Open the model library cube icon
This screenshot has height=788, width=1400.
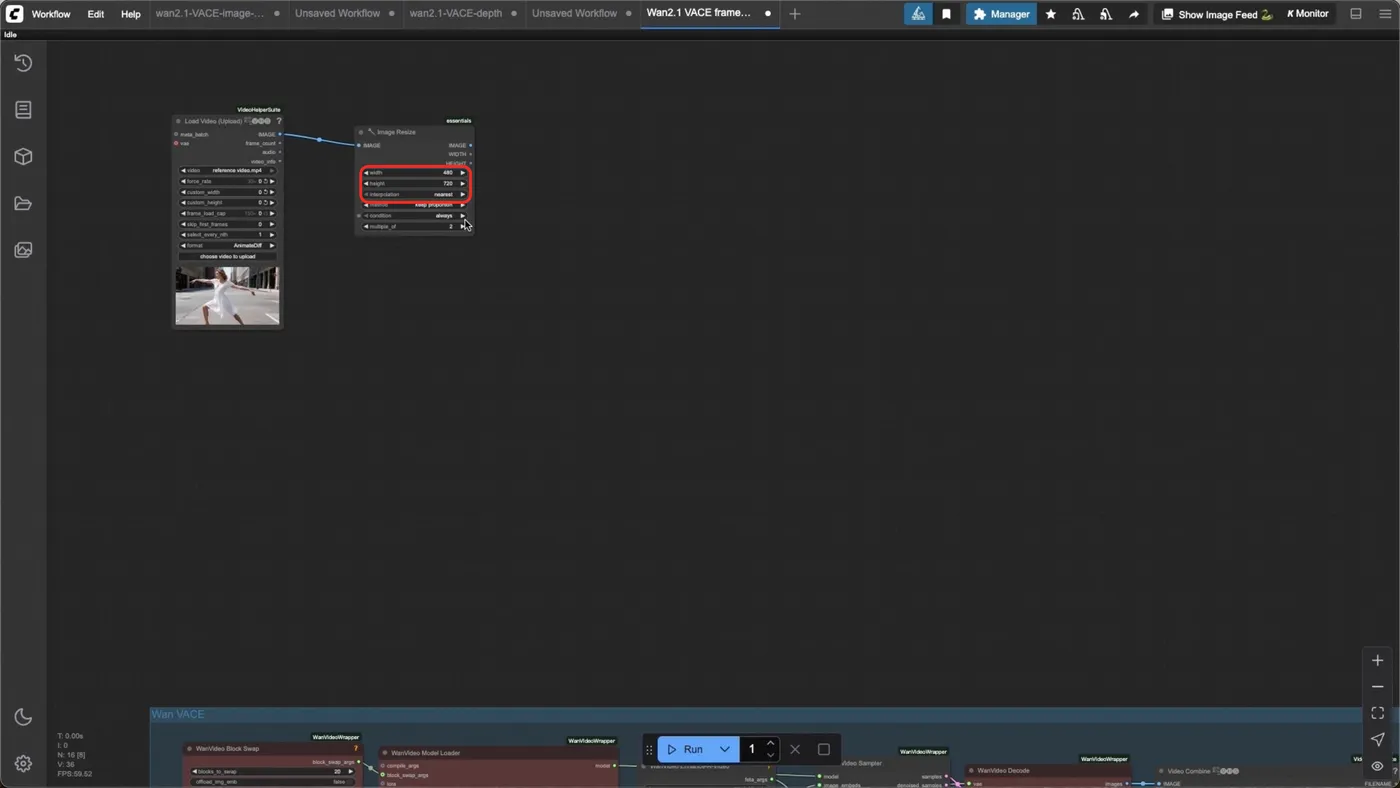pyautogui.click(x=23, y=157)
